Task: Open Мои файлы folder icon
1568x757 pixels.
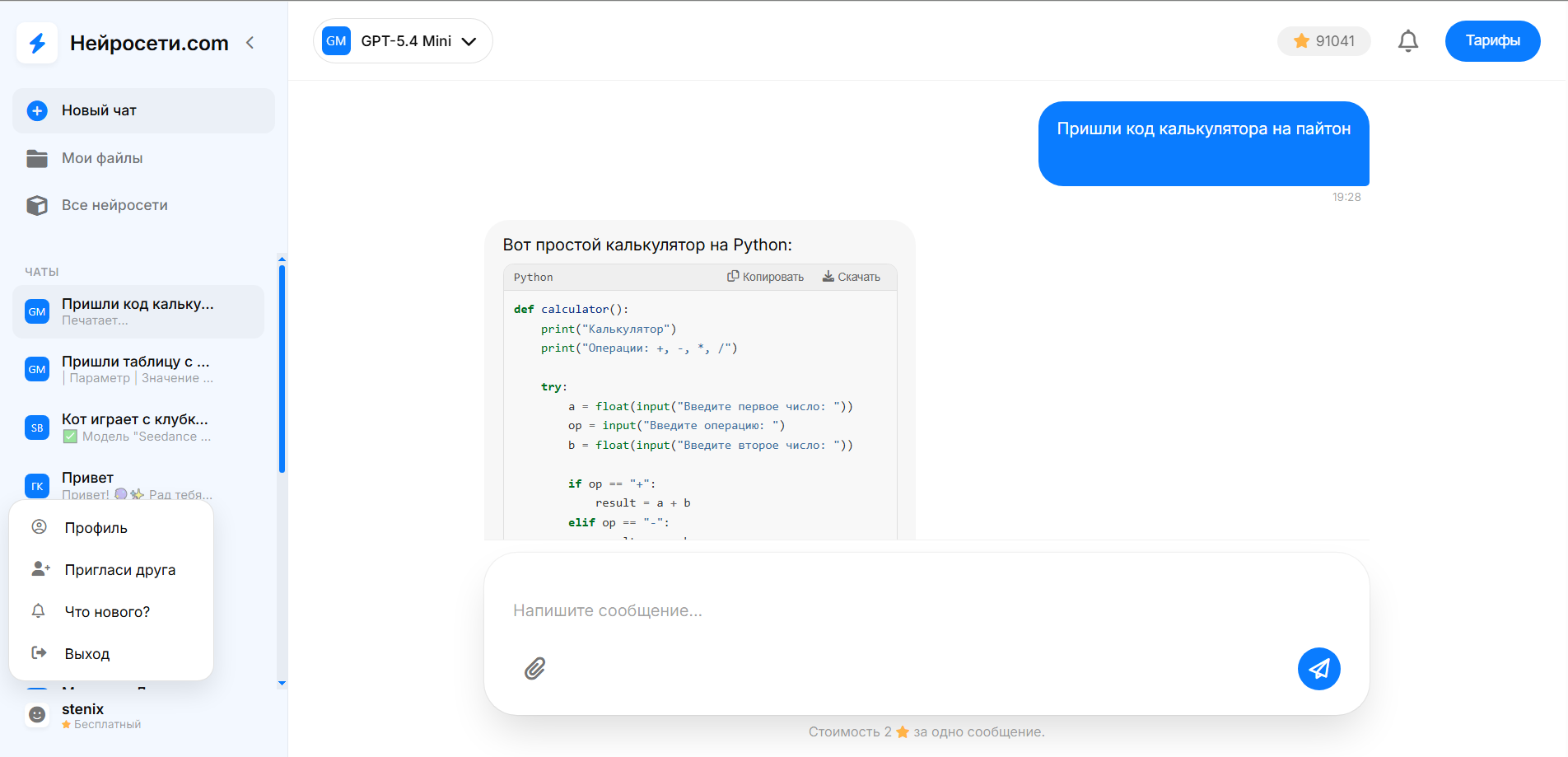Action: pos(37,158)
